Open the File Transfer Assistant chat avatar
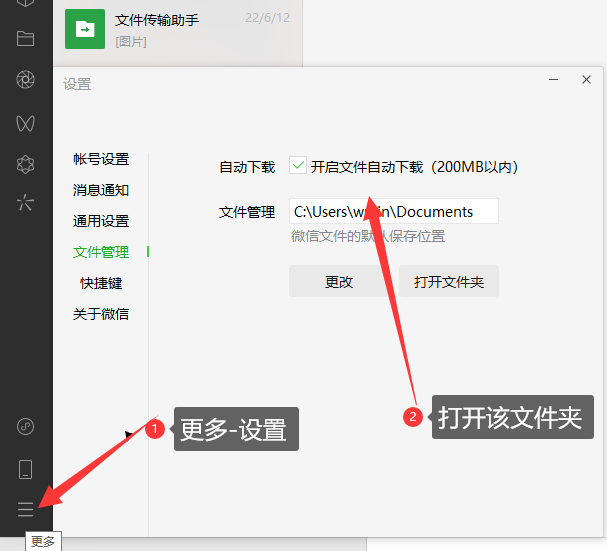The image size is (607, 551). click(x=85, y=29)
